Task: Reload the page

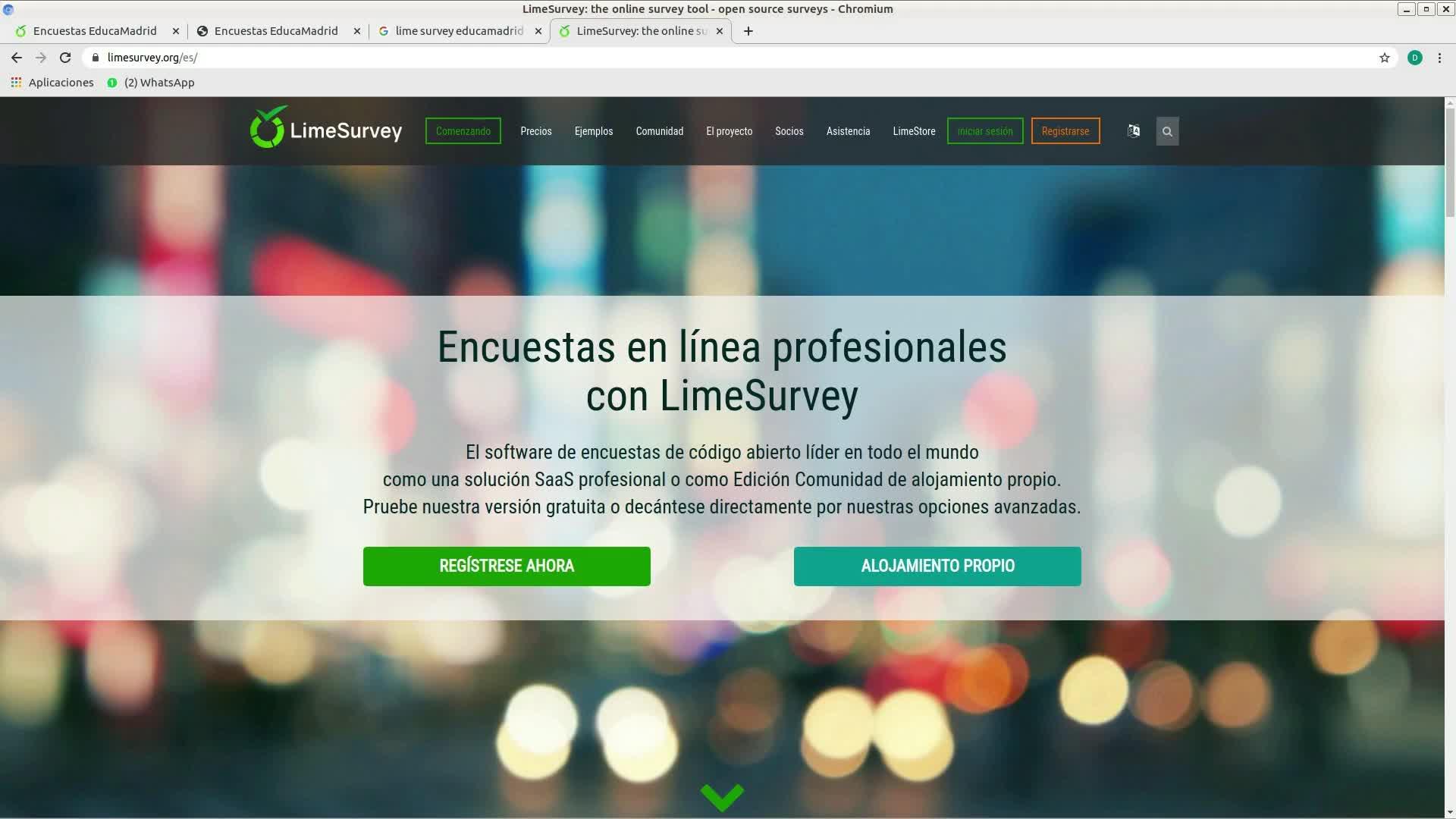Action: click(x=65, y=58)
